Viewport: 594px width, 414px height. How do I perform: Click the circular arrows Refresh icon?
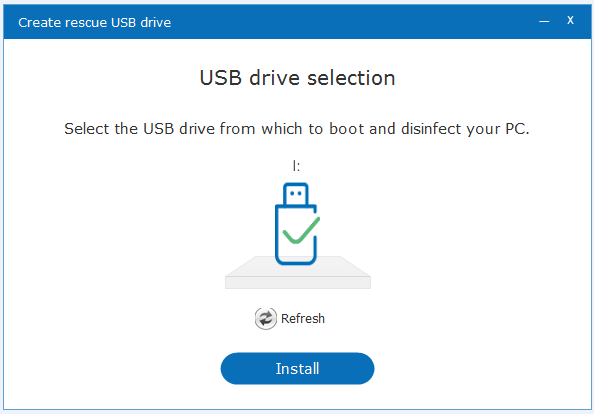(266, 319)
